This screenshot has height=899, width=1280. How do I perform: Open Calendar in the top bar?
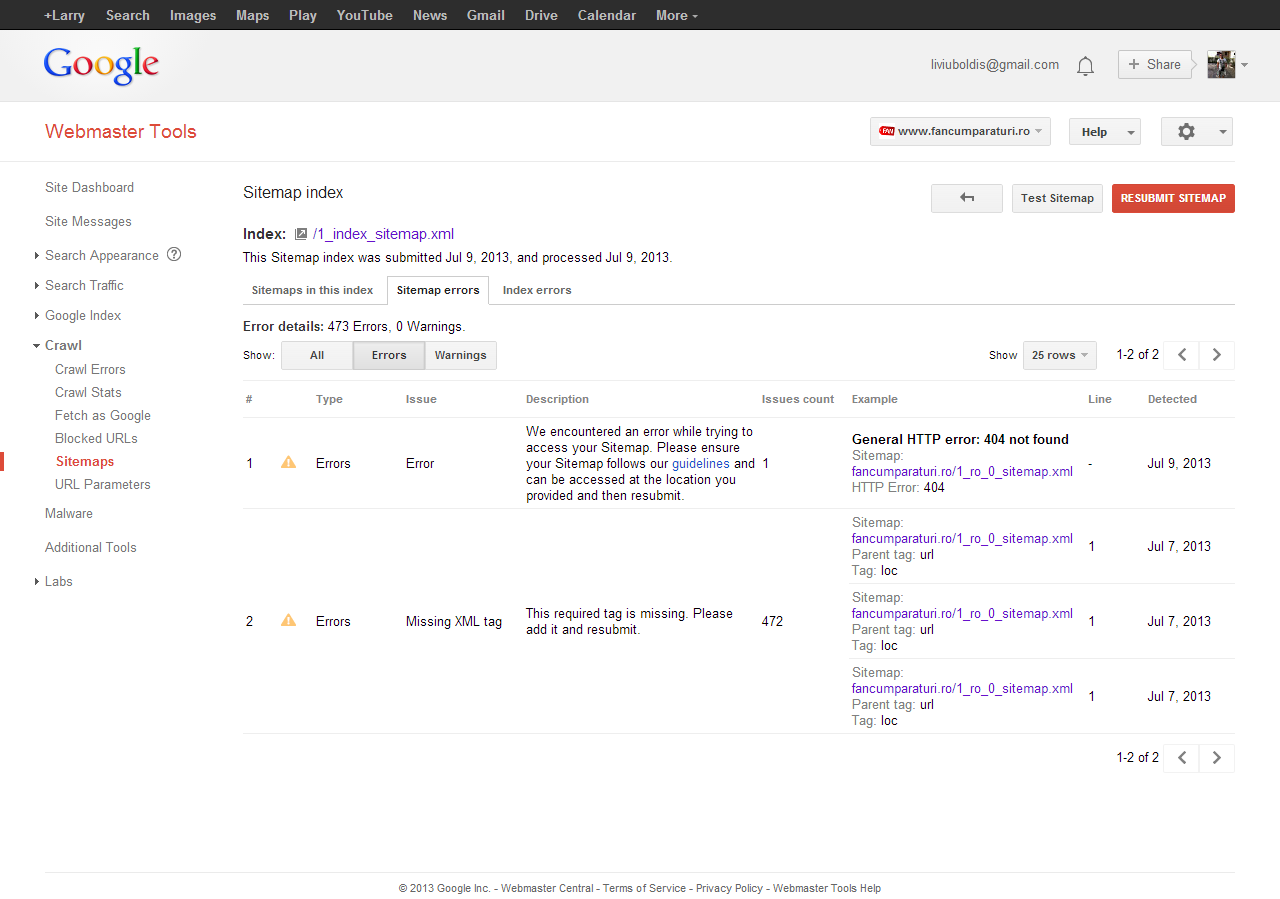(x=607, y=15)
